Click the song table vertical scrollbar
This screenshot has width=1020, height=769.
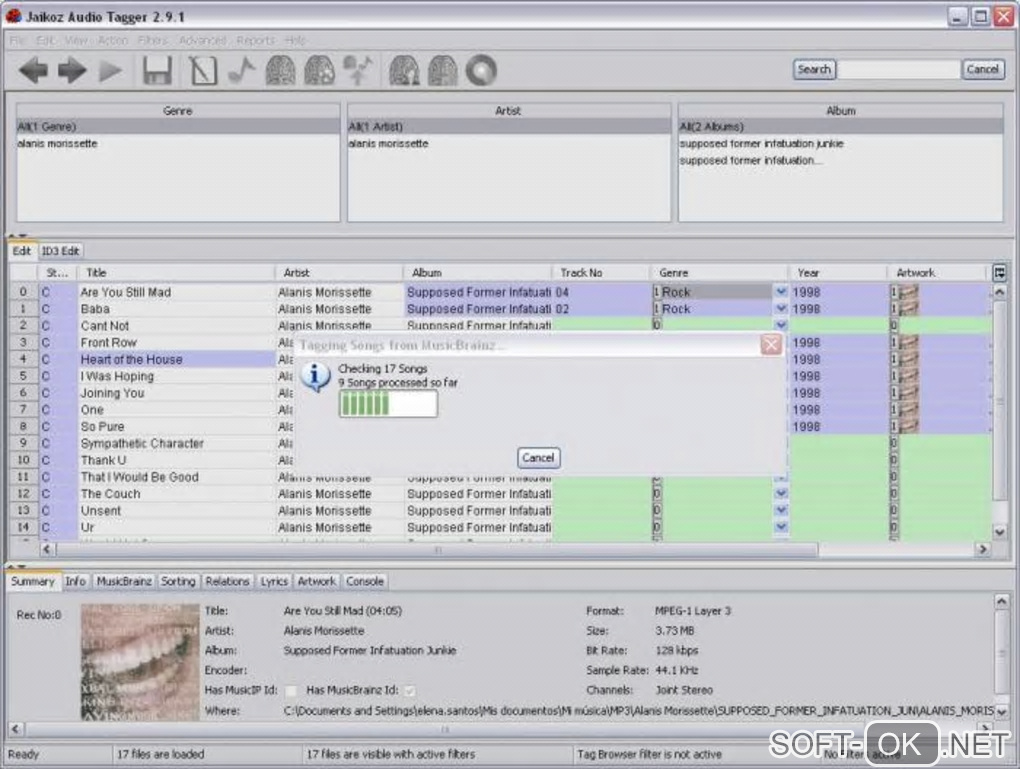coord(1000,400)
